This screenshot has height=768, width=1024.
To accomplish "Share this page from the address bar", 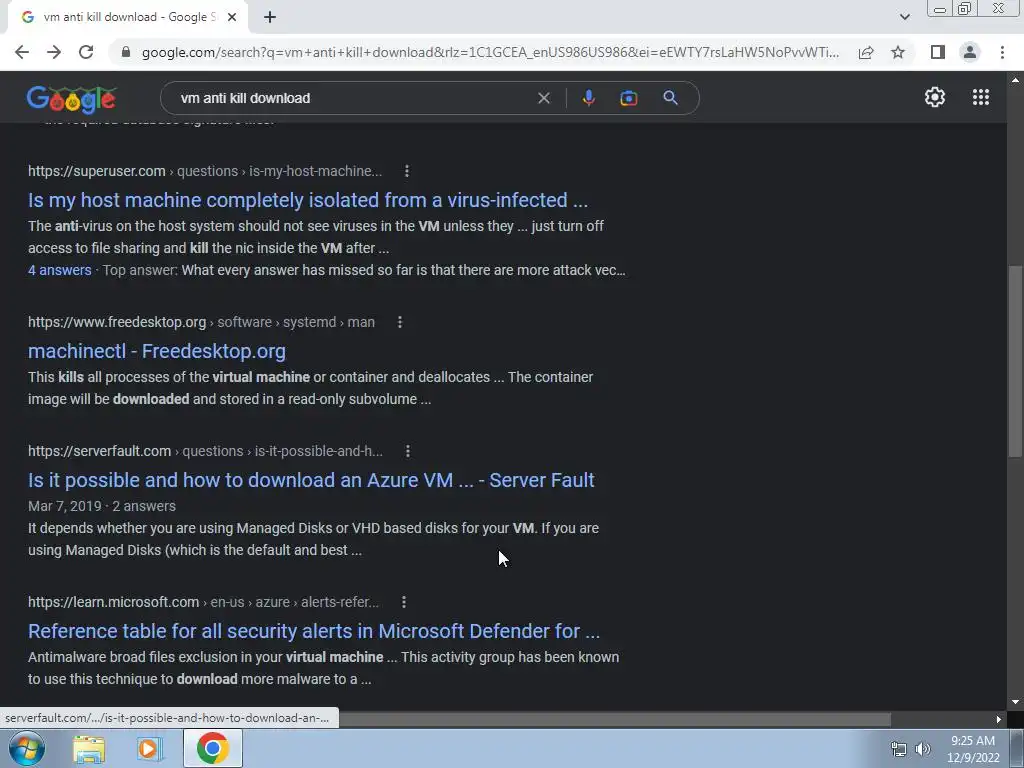I will click(x=866, y=52).
